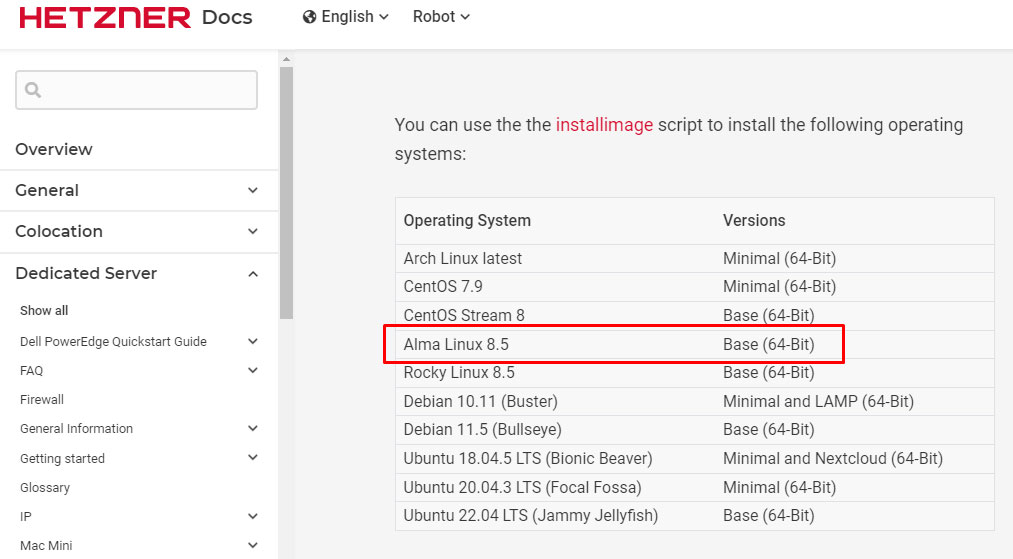The width and height of the screenshot is (1013, 559).
Task: Click Base (64-Bit) in Rocky Linux row
Action: (x=768, y=373)
